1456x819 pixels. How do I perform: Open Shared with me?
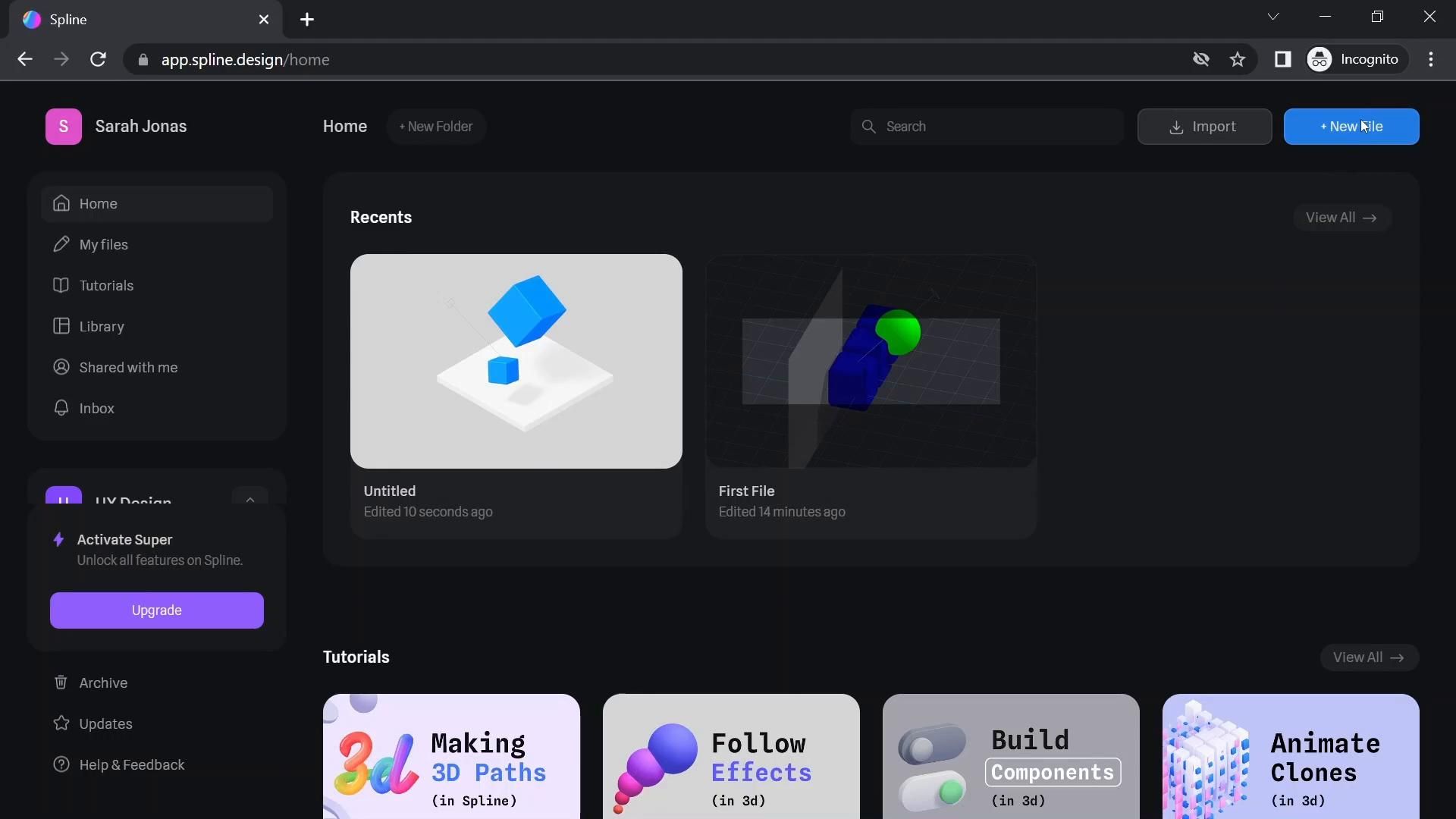(157, 368)
